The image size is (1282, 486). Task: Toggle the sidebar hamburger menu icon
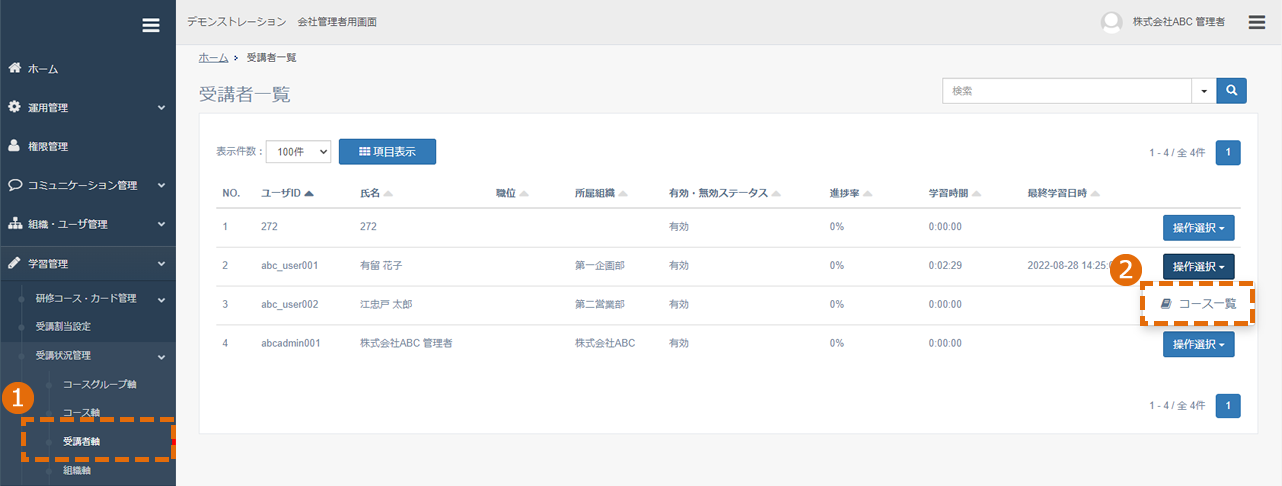click(151, 25)
